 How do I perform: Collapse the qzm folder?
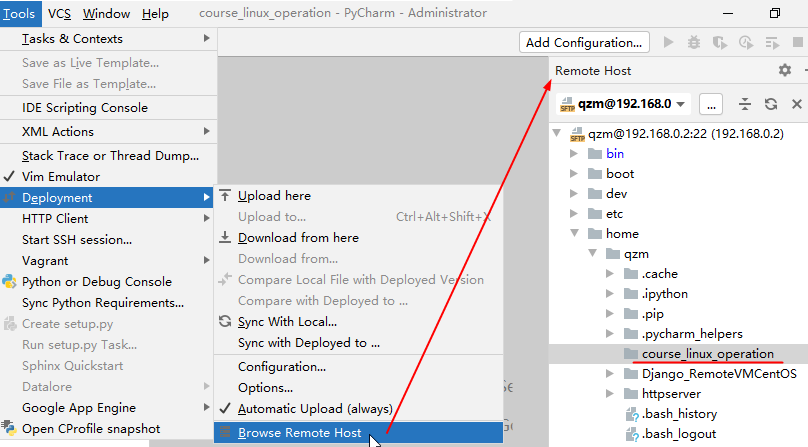click(x=593, y=254)
